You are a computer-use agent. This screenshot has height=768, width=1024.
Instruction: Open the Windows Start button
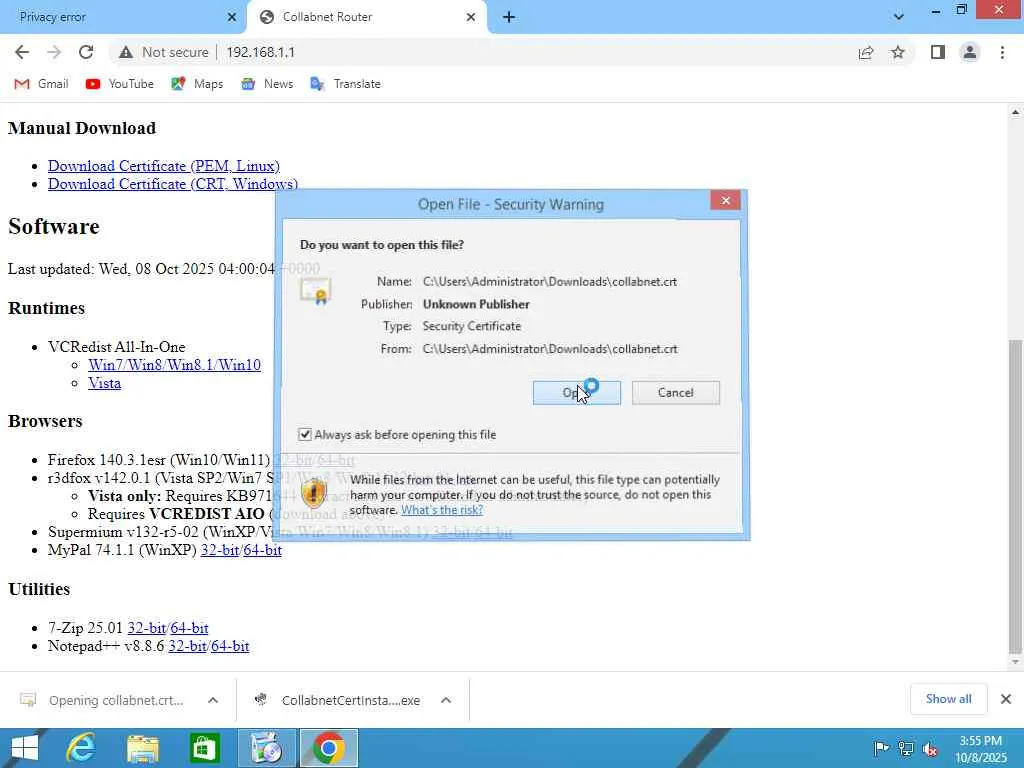(x=25, y=748)
